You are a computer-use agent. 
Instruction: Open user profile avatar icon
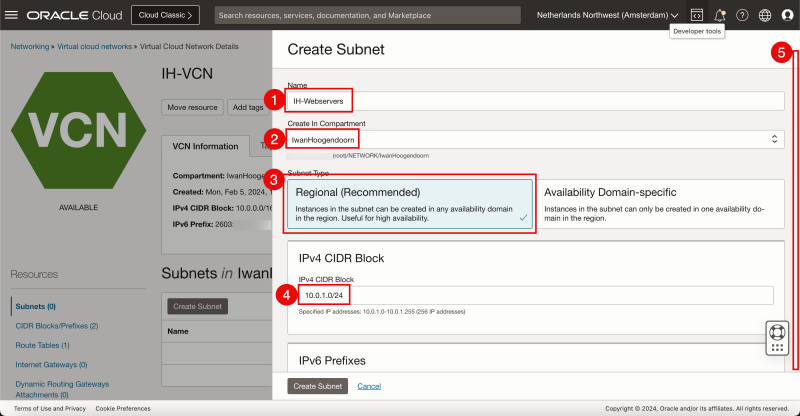tap(787, 15)
